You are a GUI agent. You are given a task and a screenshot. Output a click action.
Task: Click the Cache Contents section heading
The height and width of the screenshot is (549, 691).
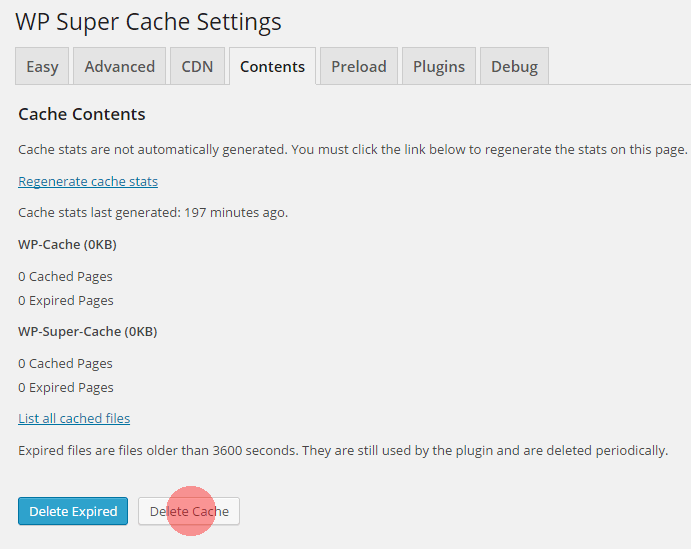click(82, 114)
